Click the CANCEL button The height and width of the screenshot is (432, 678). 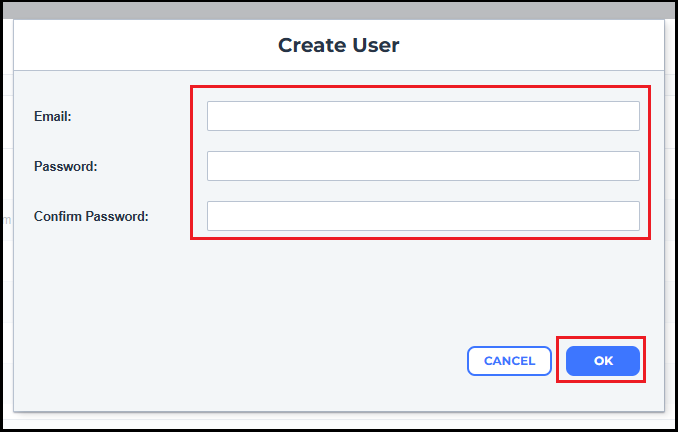509,361
